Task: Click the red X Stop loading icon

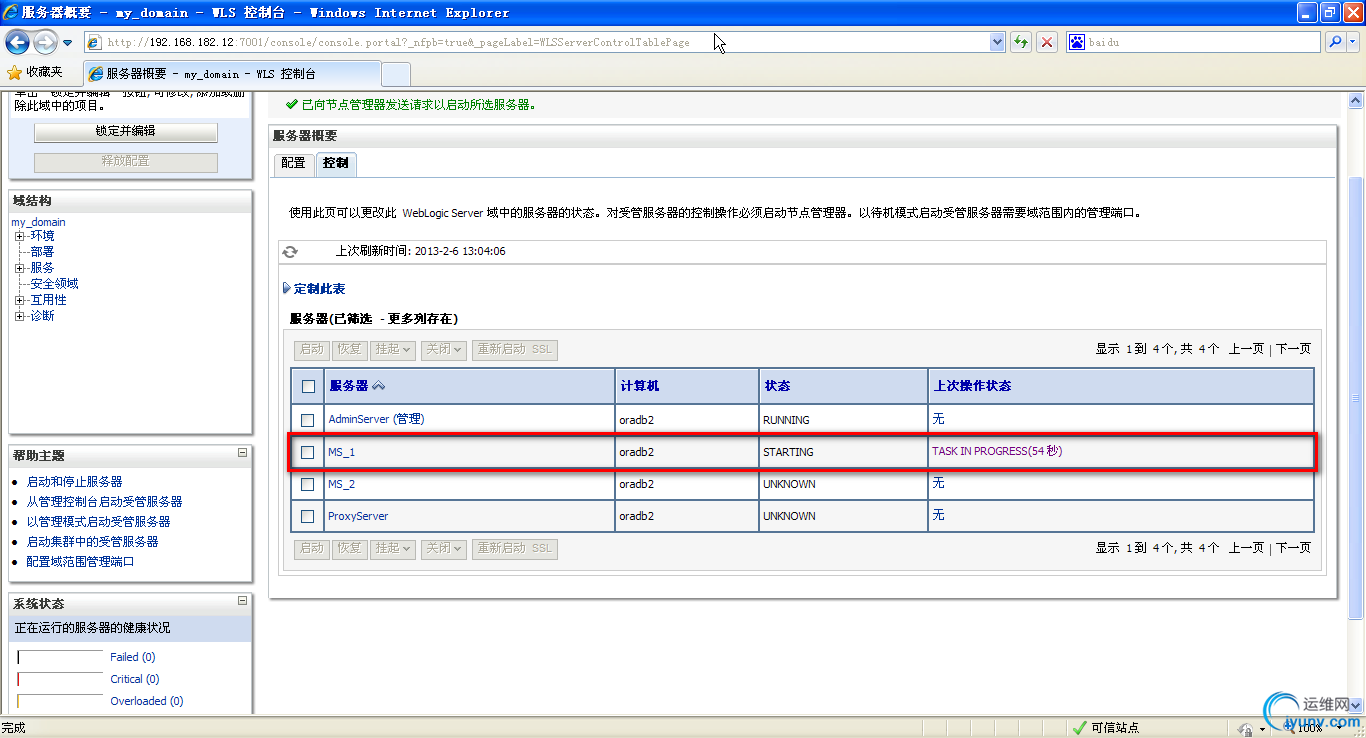Action: pos(1047,42)
